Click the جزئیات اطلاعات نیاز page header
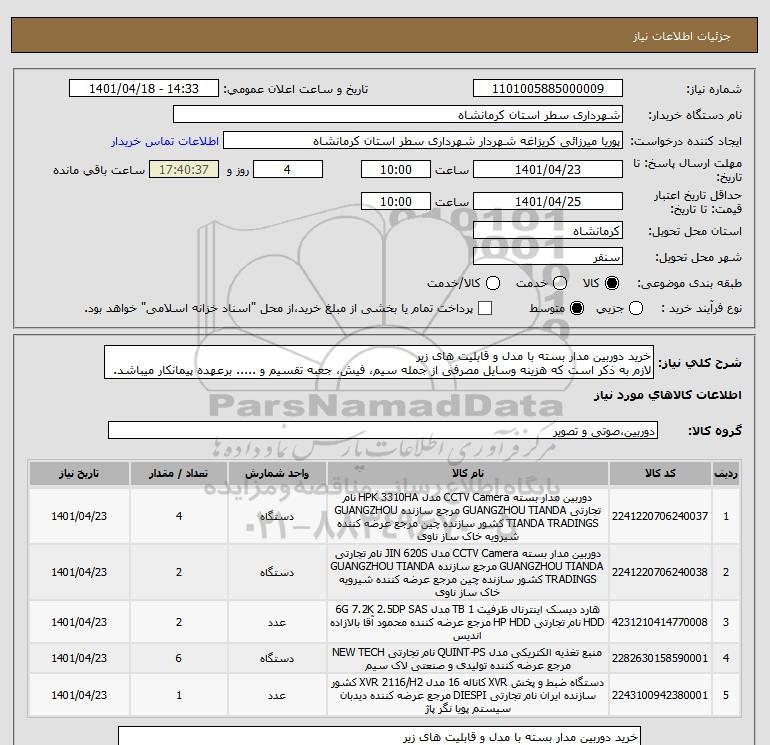 click(682, 36)
